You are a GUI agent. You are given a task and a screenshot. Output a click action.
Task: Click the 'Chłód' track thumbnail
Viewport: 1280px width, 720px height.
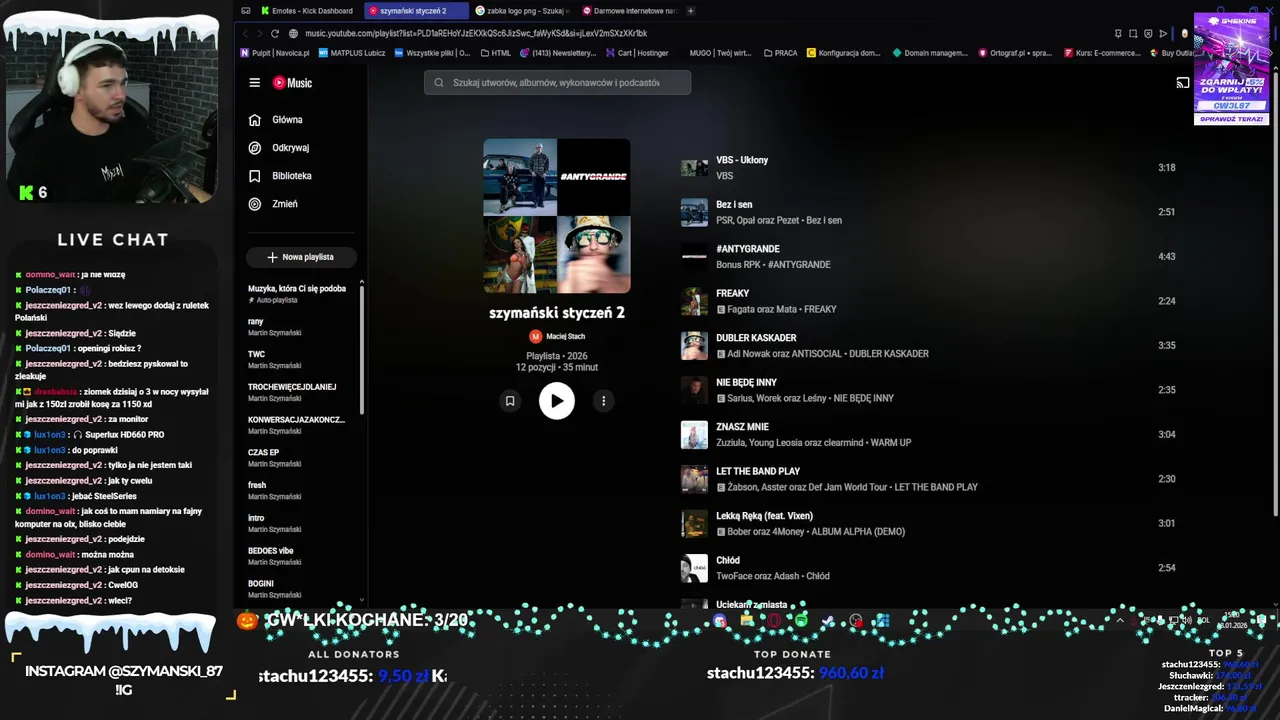click(694, 568)
